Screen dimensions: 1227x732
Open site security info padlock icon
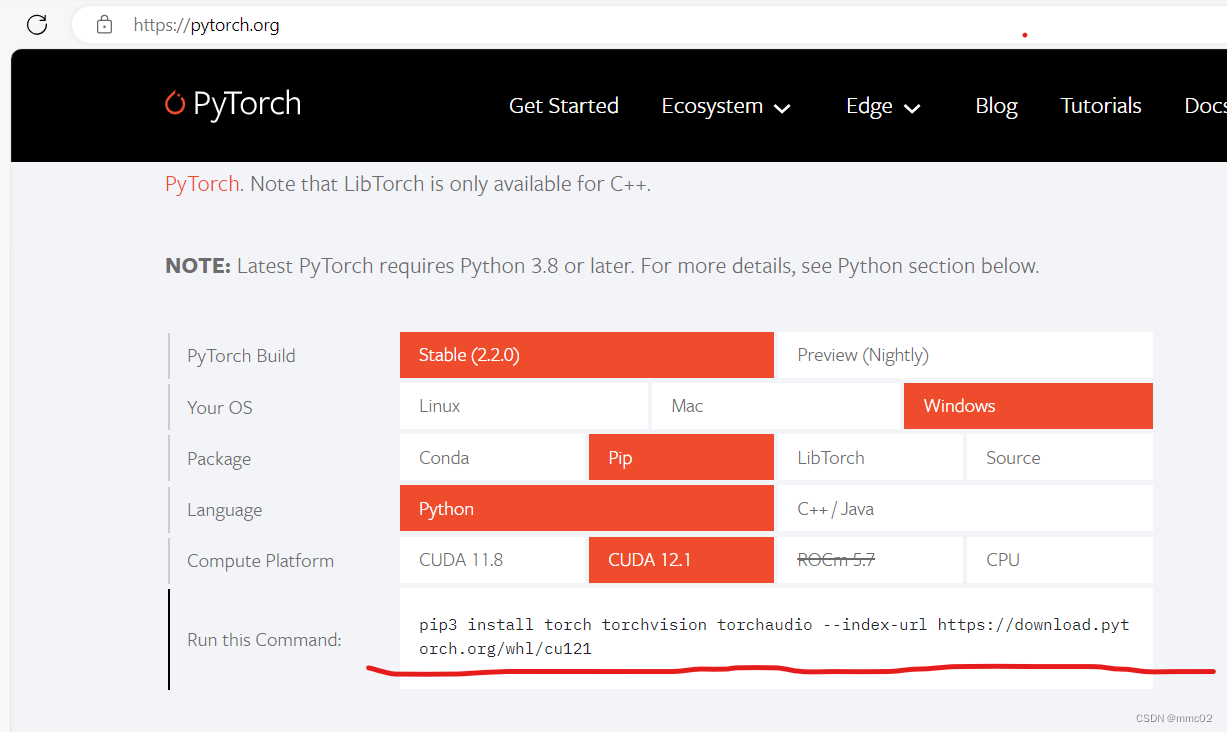104,24
